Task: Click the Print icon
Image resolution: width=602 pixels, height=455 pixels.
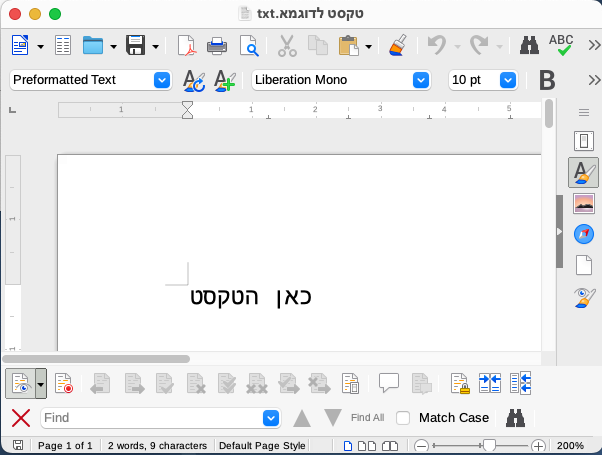Action: tap(217, 45)
